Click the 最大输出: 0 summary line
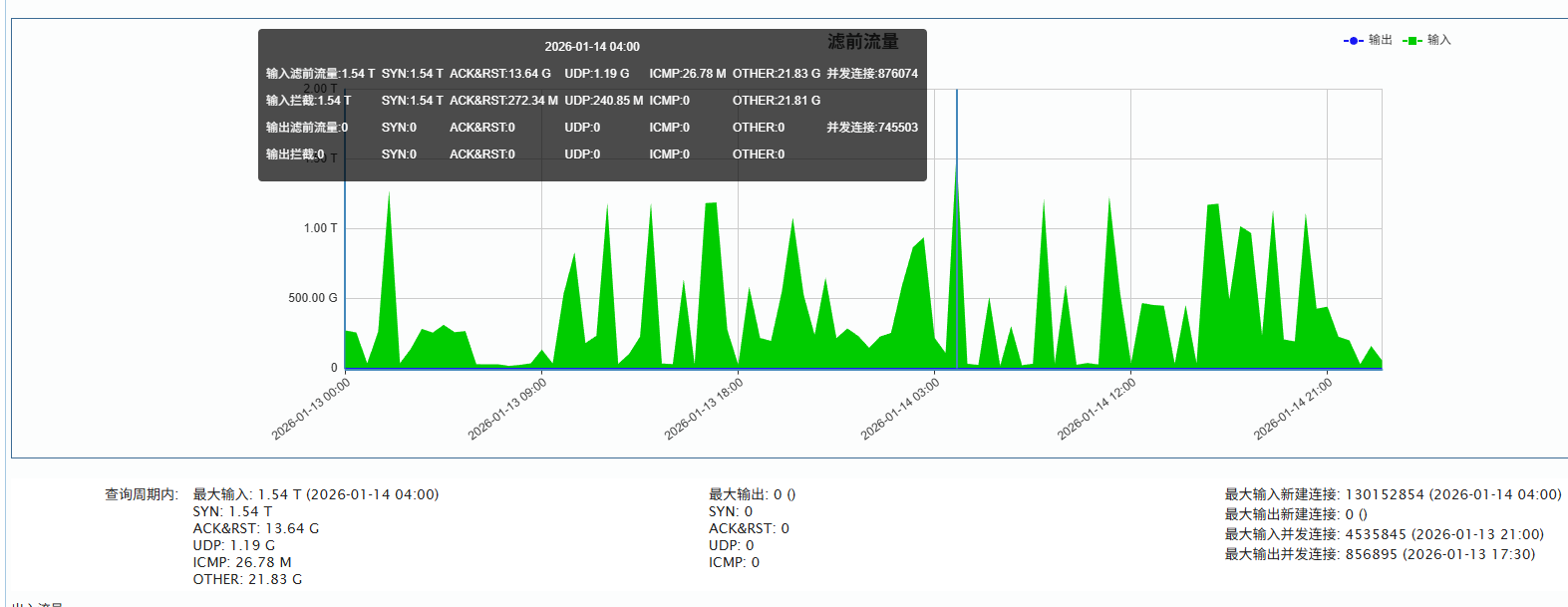 pyautogui.click(x=752, y=494)
